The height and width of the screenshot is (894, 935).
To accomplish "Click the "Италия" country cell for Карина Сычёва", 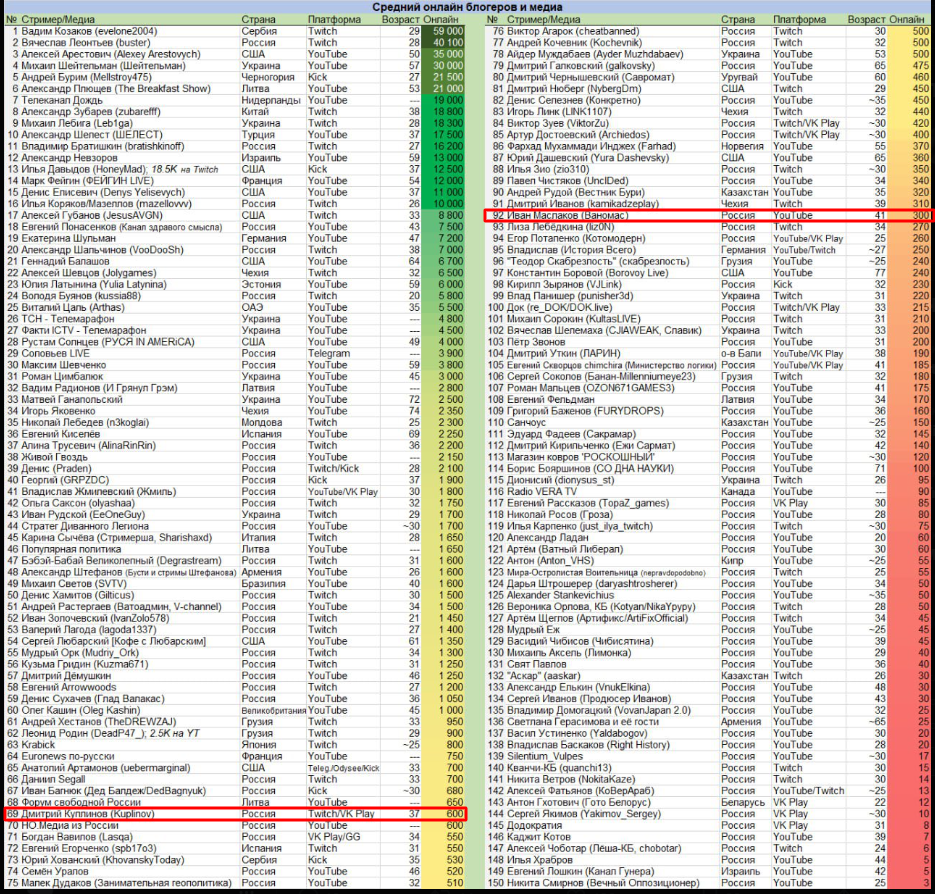I will [x=258, y=537].
